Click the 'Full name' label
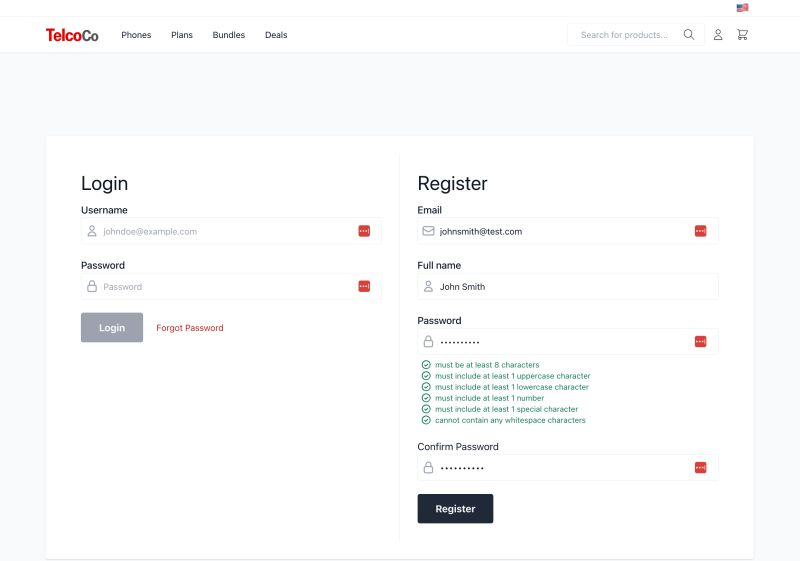This screenshot has height=561, width=800. [439, 265]
